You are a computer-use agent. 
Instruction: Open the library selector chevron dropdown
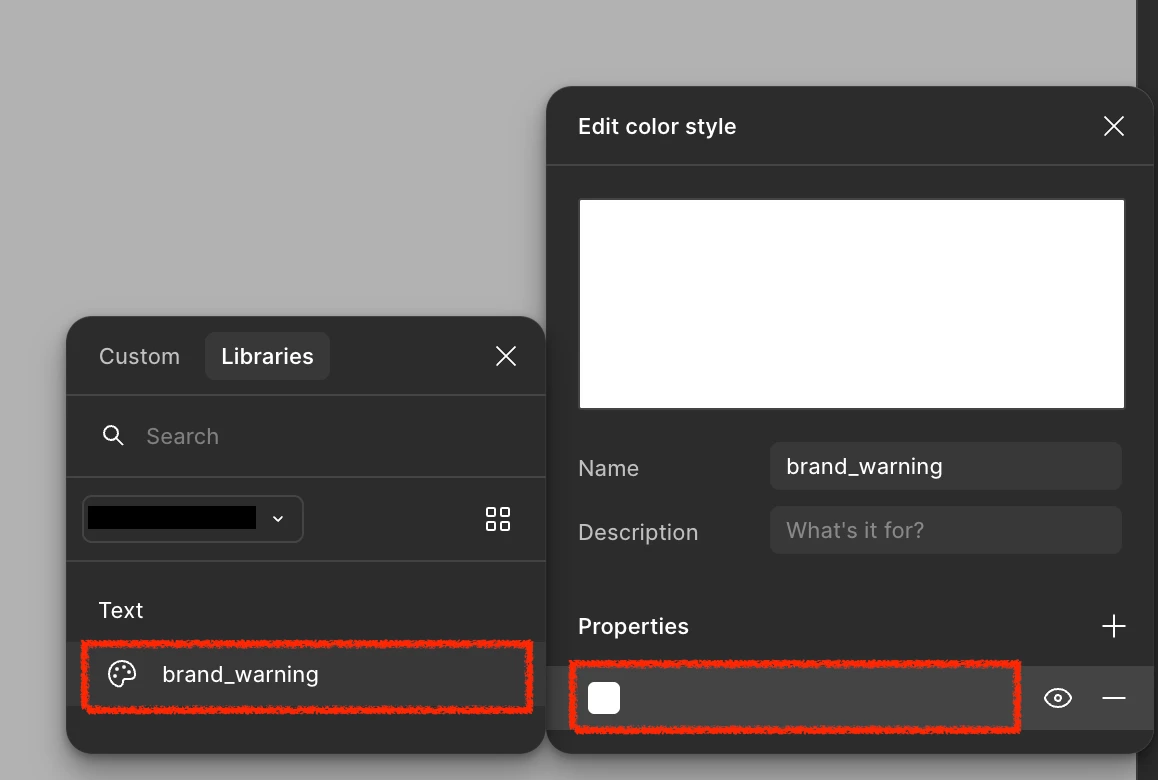tap(278, 519)
